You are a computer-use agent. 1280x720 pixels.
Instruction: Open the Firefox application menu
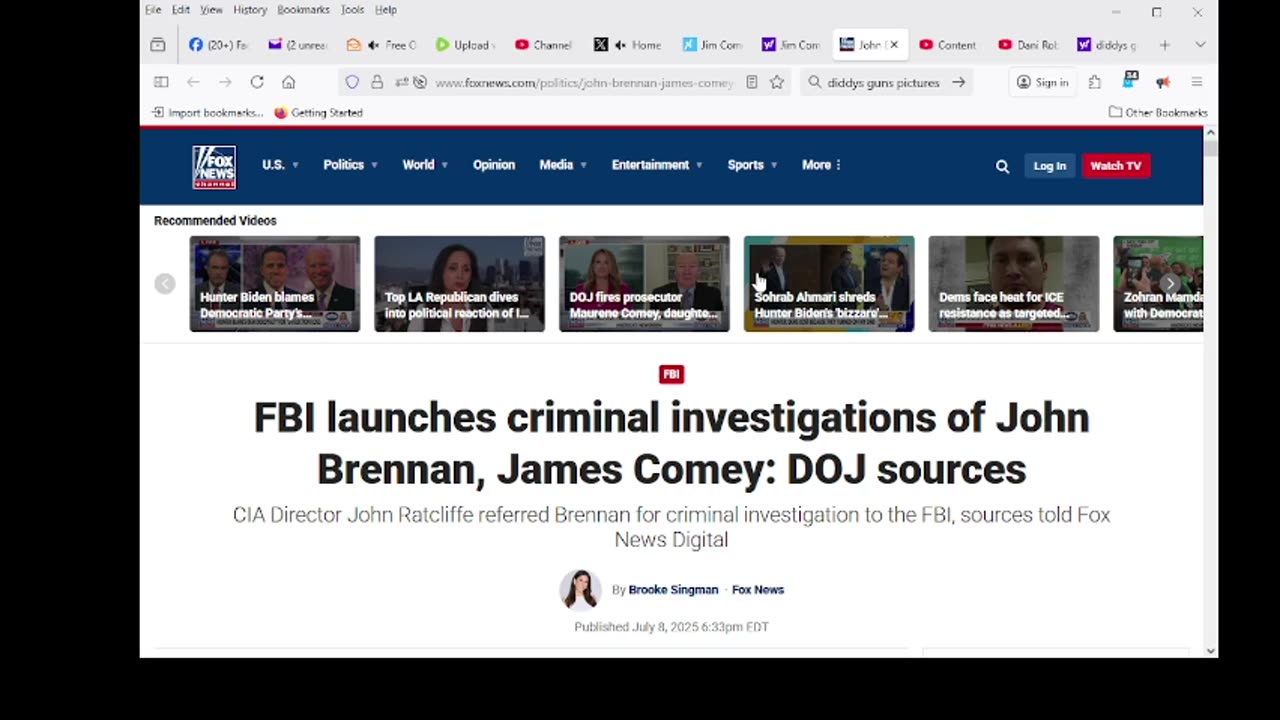[1196, 82]
